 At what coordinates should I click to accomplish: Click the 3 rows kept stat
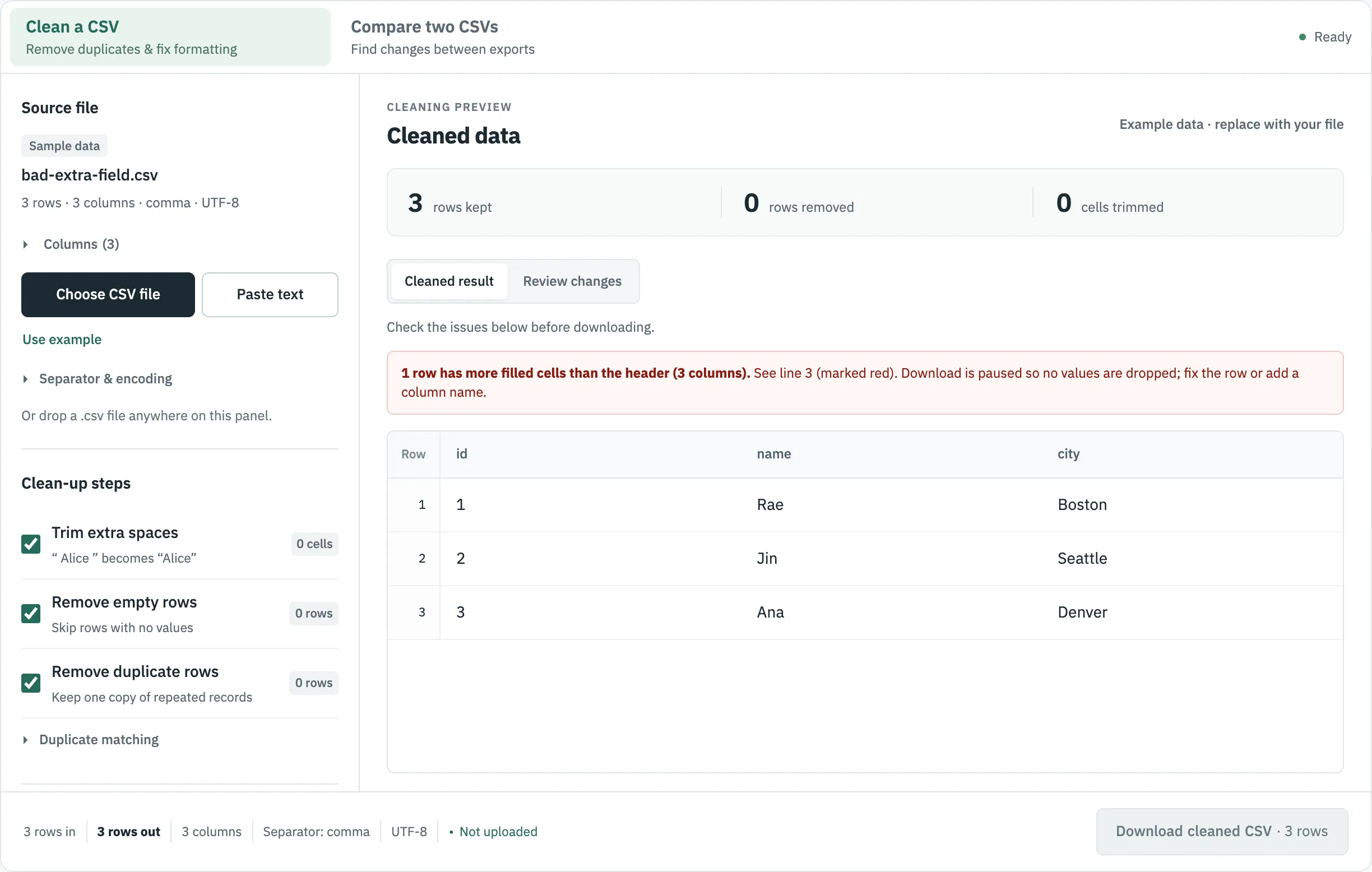tap(449, 203)
